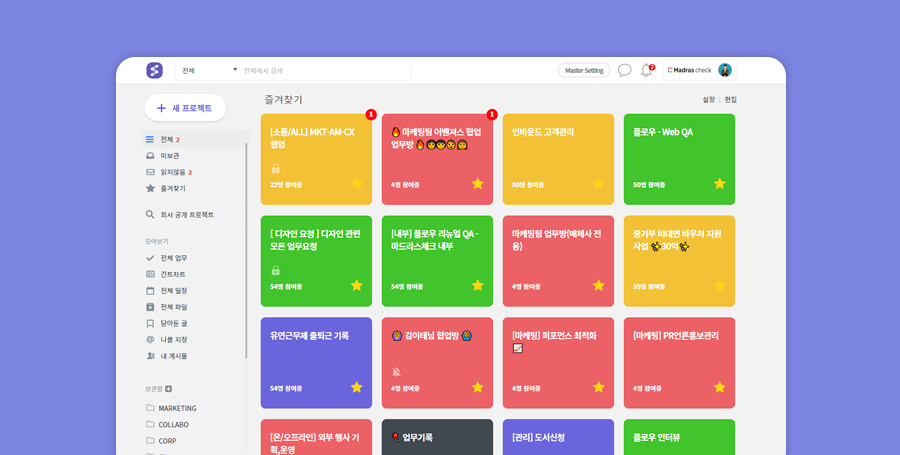Open 전체 일정 calendar item
900x455 pixels.
click(173, 290)
